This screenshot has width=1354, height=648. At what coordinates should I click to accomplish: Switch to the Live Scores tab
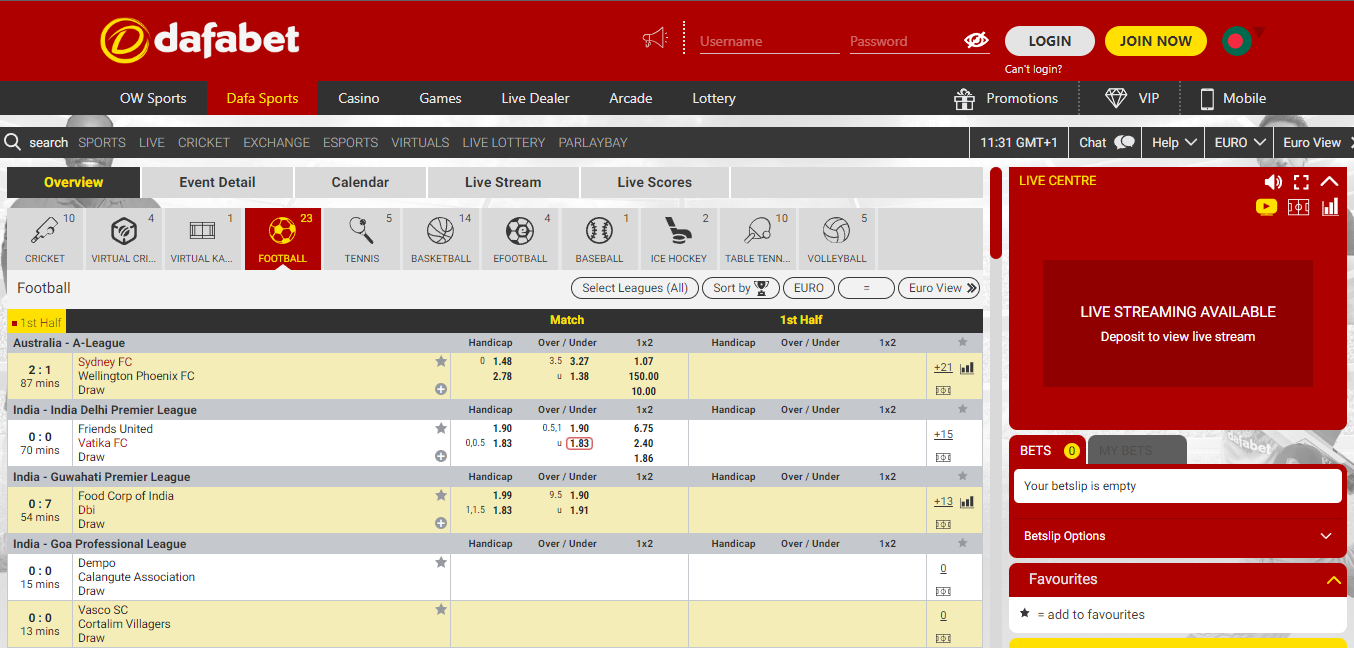654,183
